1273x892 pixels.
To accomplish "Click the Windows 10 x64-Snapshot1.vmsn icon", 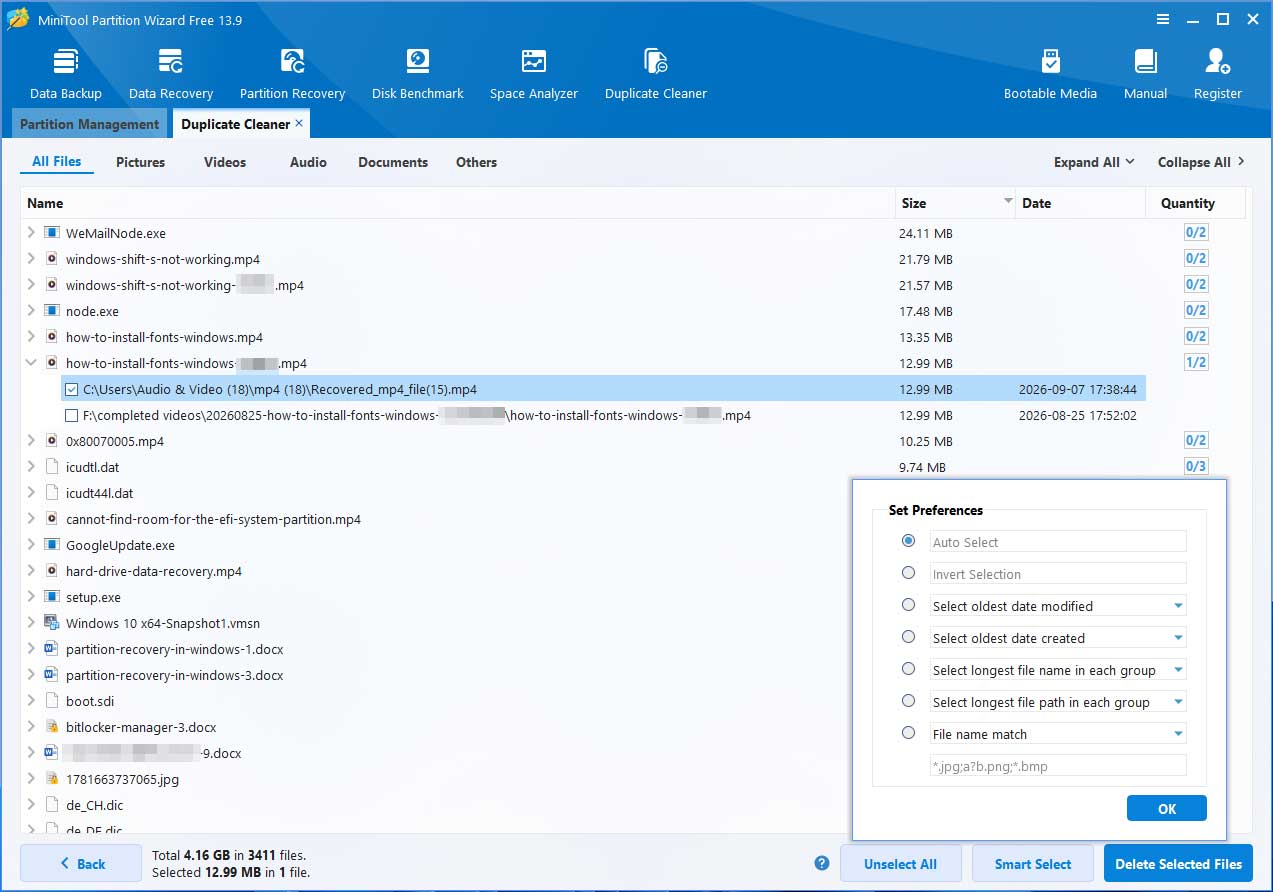I will point(52,623).
